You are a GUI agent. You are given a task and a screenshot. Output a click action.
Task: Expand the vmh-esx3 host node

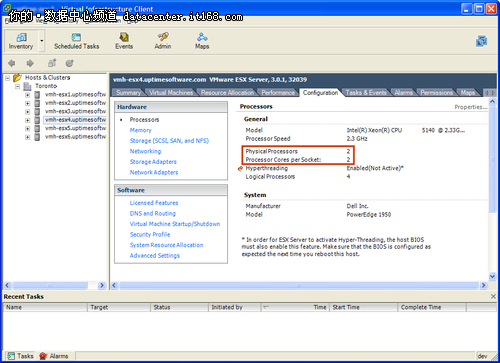click(x=28, y=112)
